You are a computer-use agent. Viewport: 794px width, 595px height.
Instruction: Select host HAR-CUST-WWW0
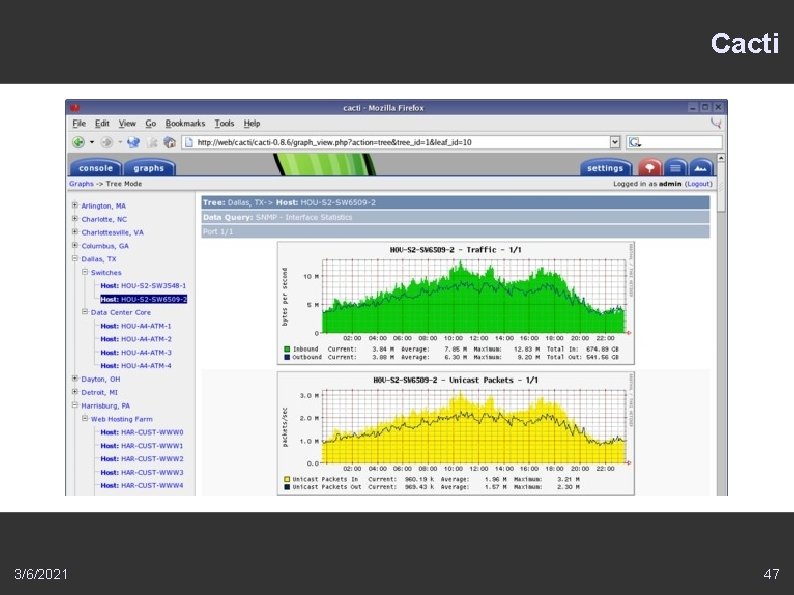click(x=142, y=432)
